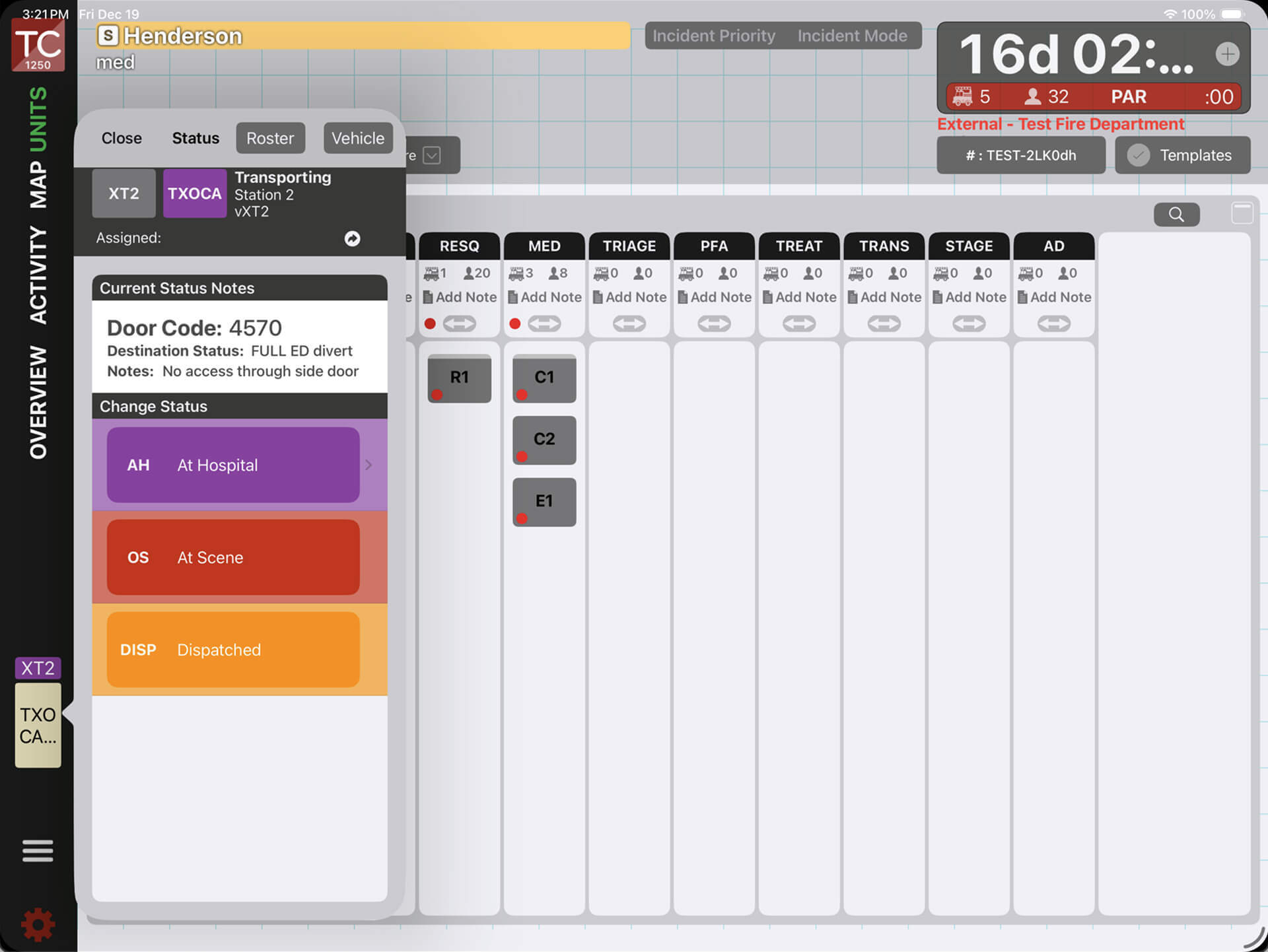Viewport: 1268px width, 952px height.
Task: Set status to At Scene
Action: coord(233,558)
